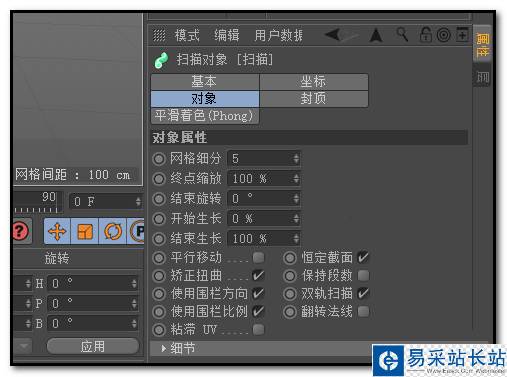The height and width of the screenshot is (377, 507).
Task: Uncheck the 使用围栏方向 checkbox
Action: 258,293
